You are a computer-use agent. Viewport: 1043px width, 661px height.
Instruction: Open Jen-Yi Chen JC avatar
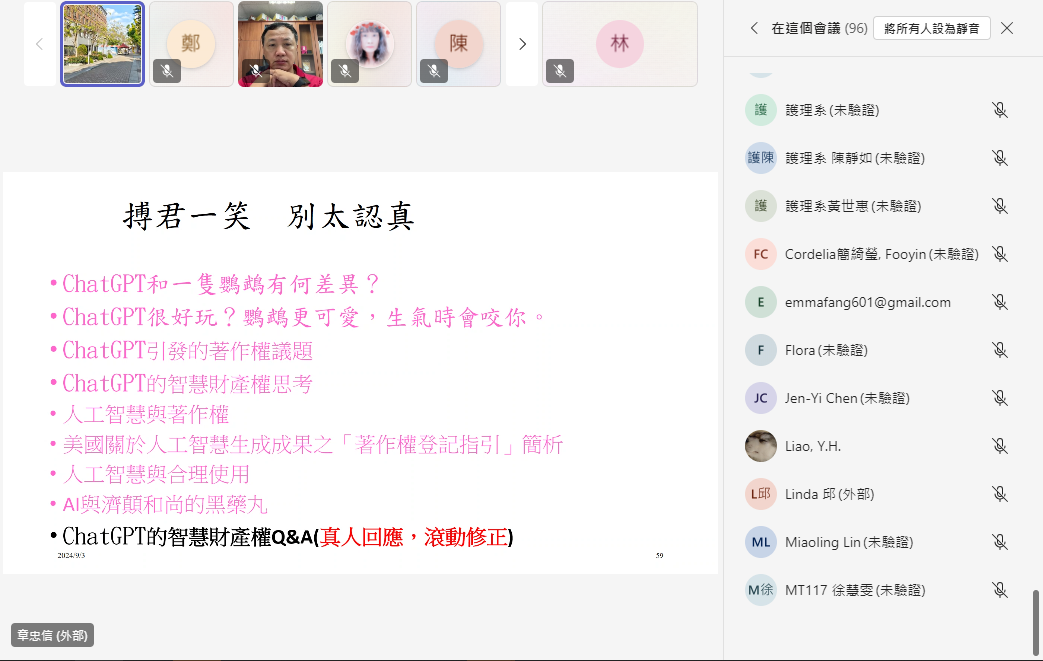760,398
